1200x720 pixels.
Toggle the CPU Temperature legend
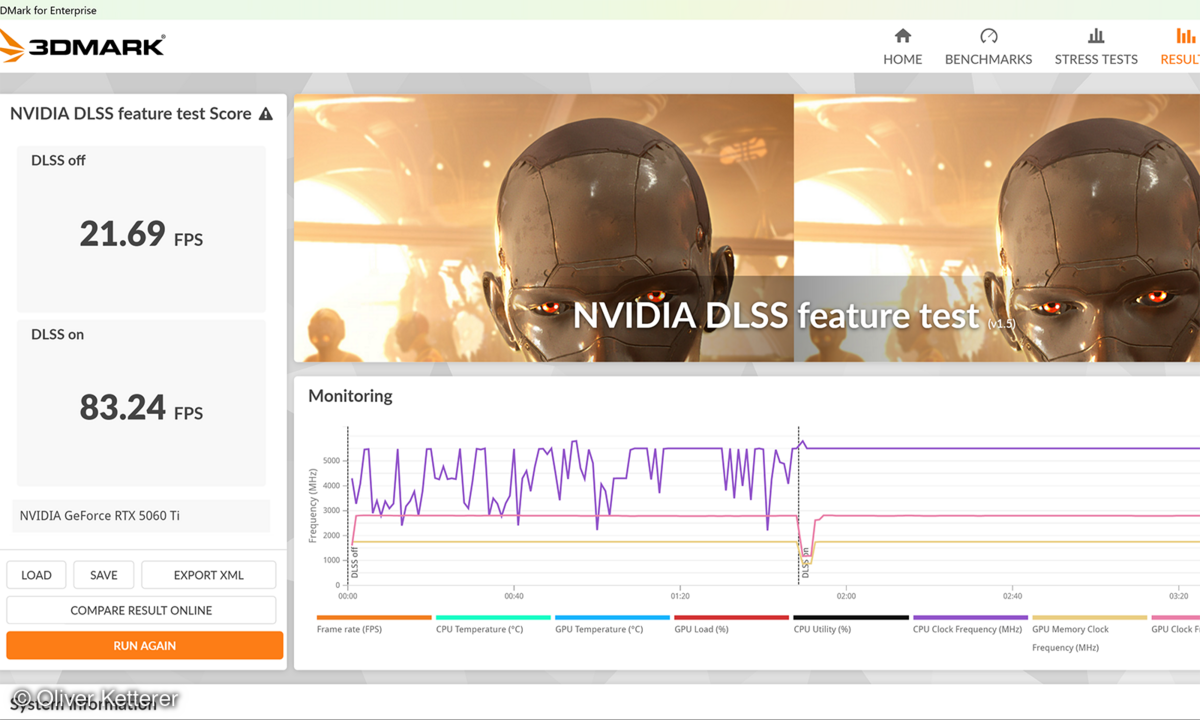pos(493,624)
